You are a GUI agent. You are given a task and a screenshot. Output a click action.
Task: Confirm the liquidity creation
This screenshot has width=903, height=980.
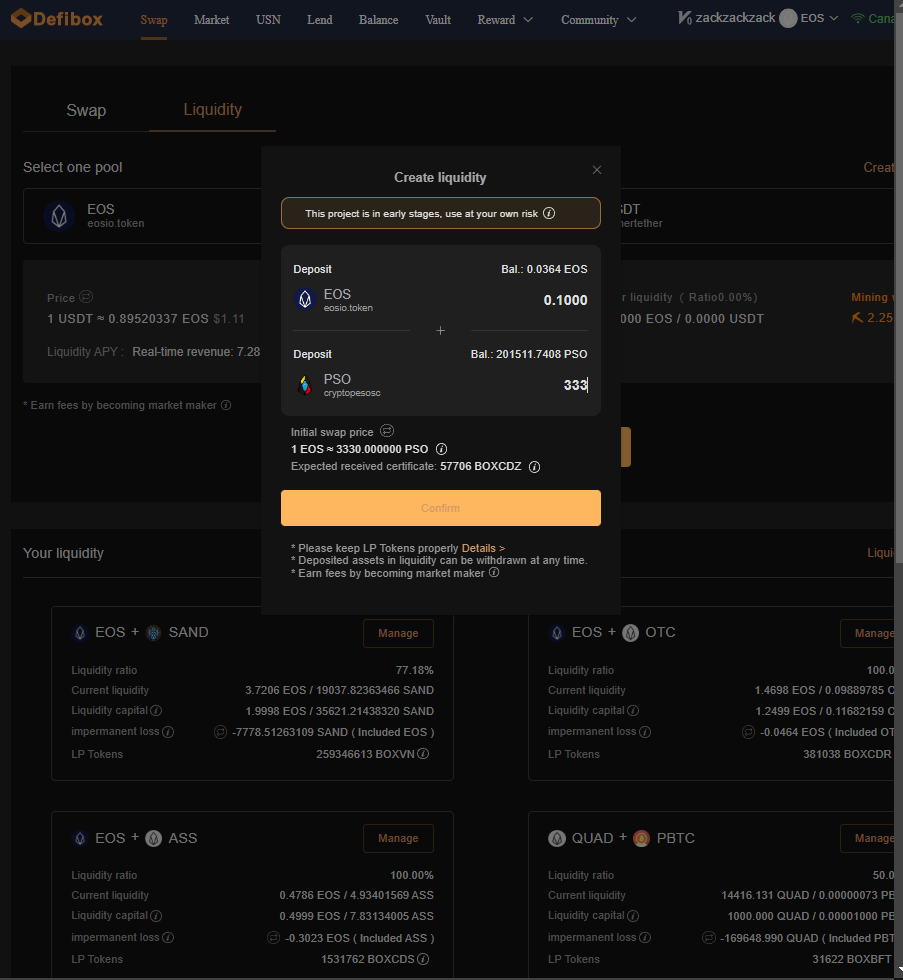click(441, 508)
